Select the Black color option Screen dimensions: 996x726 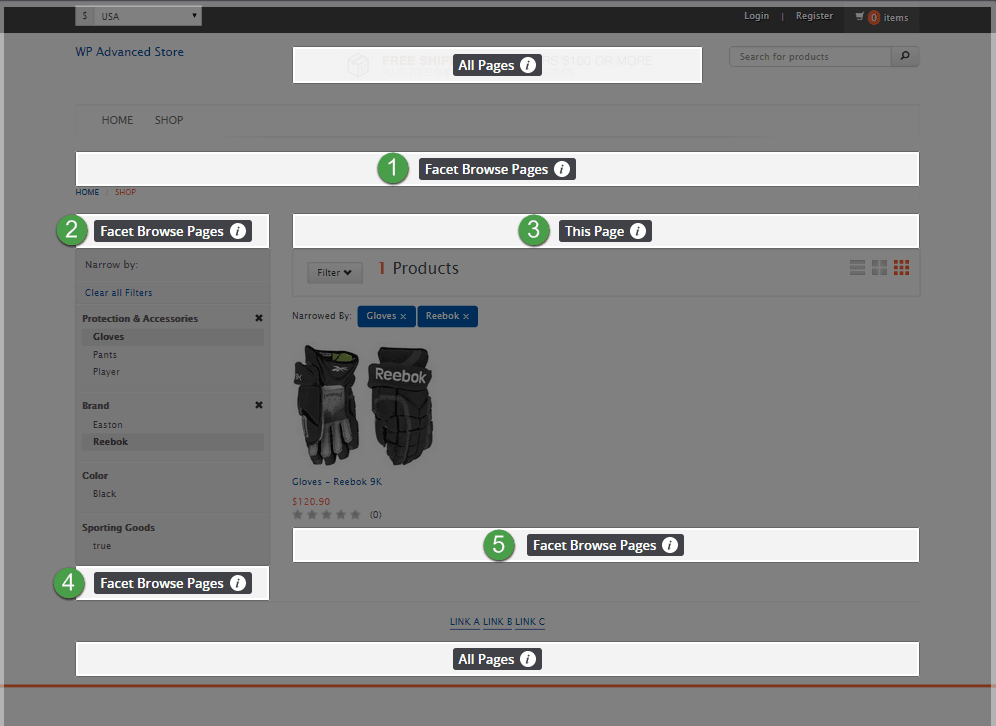click(104, 494)
